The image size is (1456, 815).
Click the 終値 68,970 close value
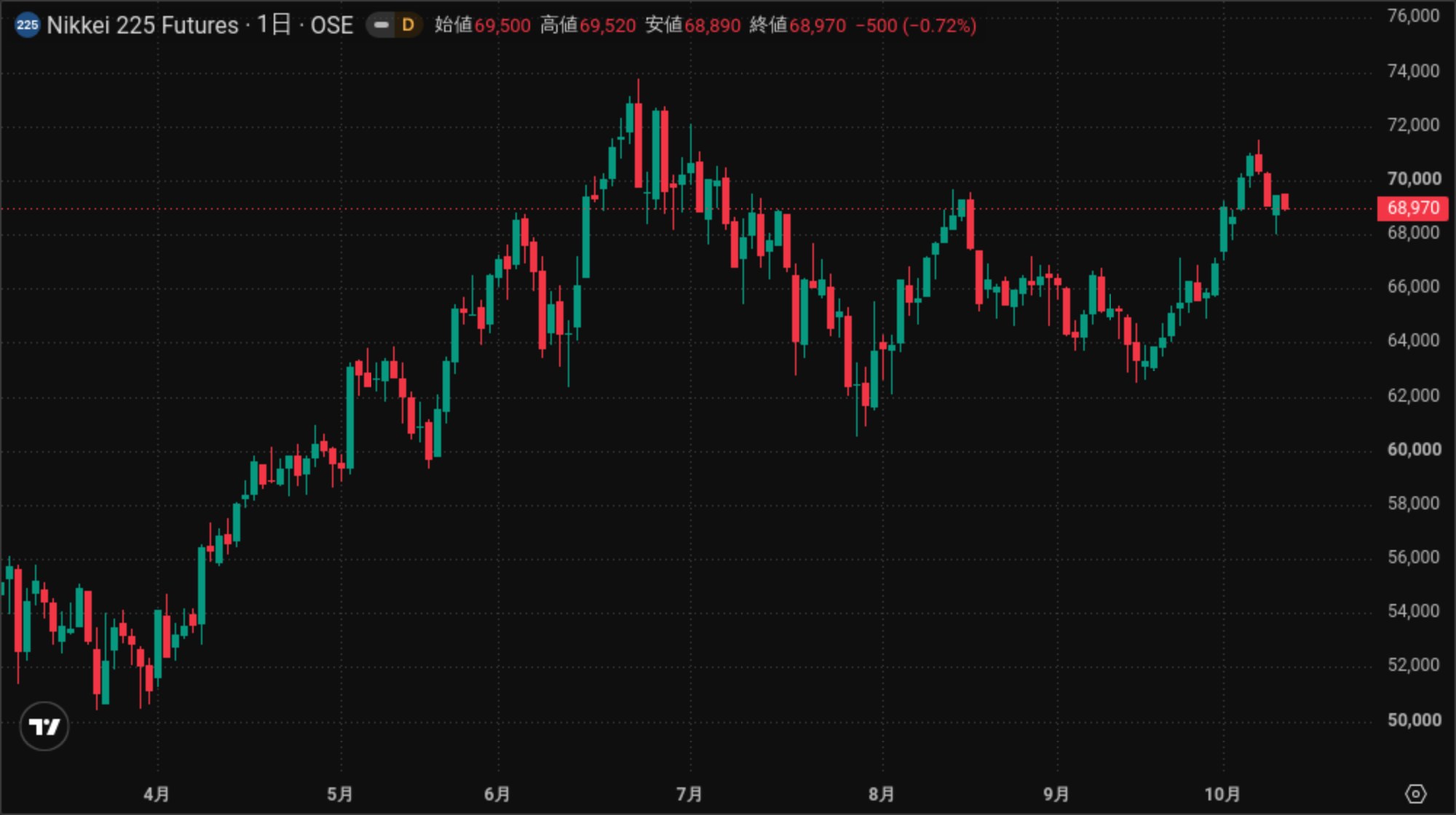pos(798,25)
